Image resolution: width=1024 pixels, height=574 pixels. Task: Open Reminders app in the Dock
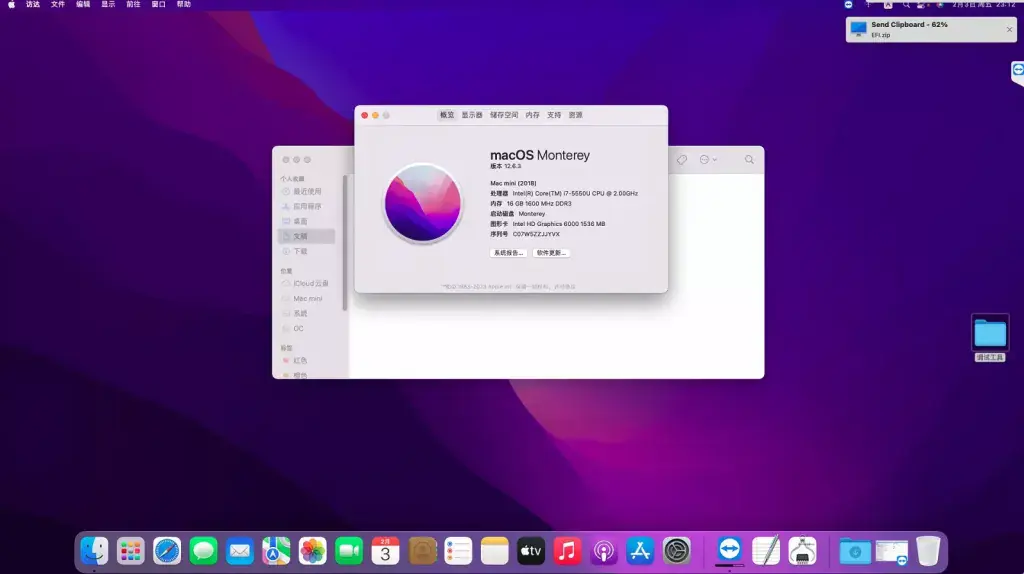tap(458, 551)
